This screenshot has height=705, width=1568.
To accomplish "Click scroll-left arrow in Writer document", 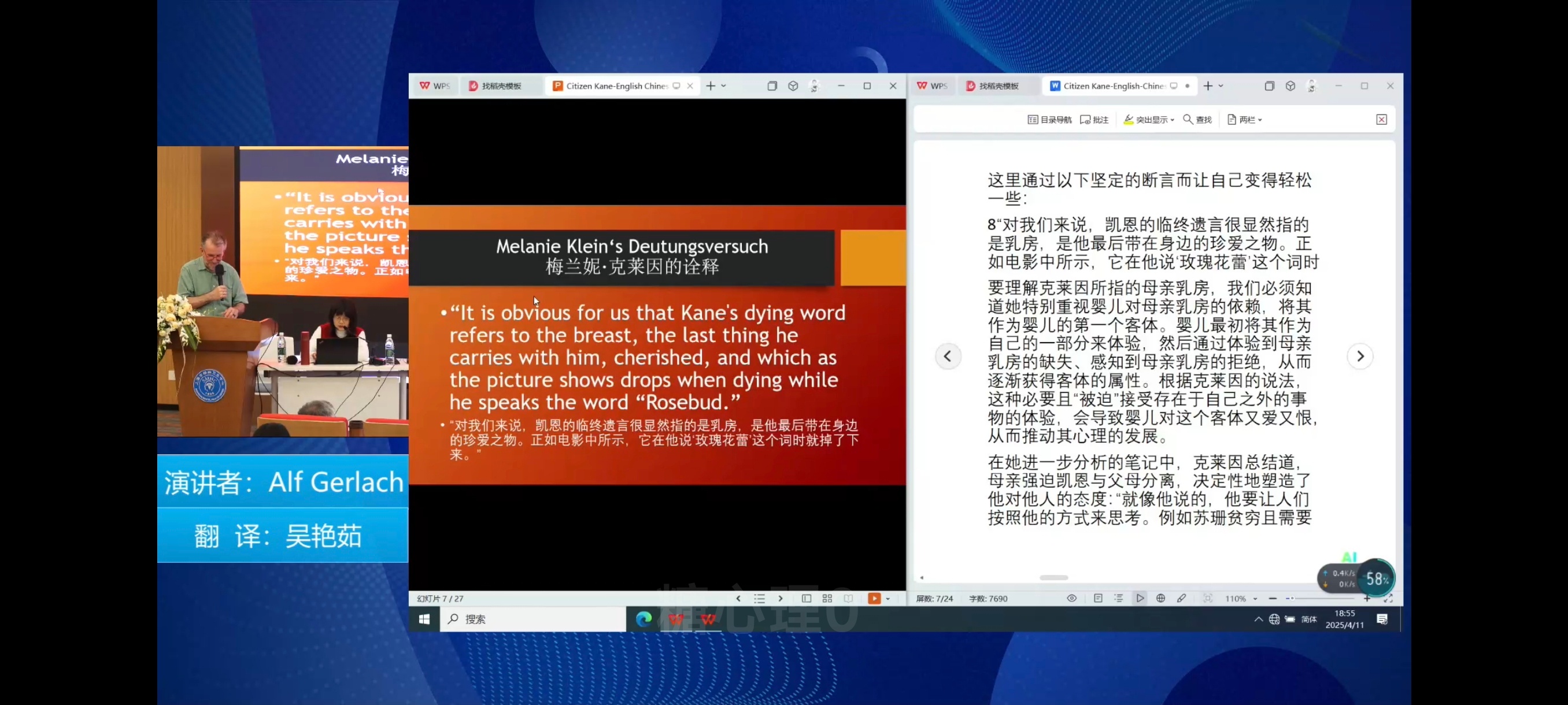I will pyautogui.click(x=922, y=577).
